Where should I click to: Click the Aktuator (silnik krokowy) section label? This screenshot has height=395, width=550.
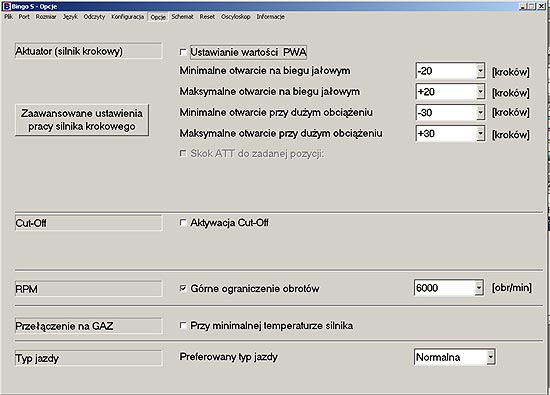88,51
